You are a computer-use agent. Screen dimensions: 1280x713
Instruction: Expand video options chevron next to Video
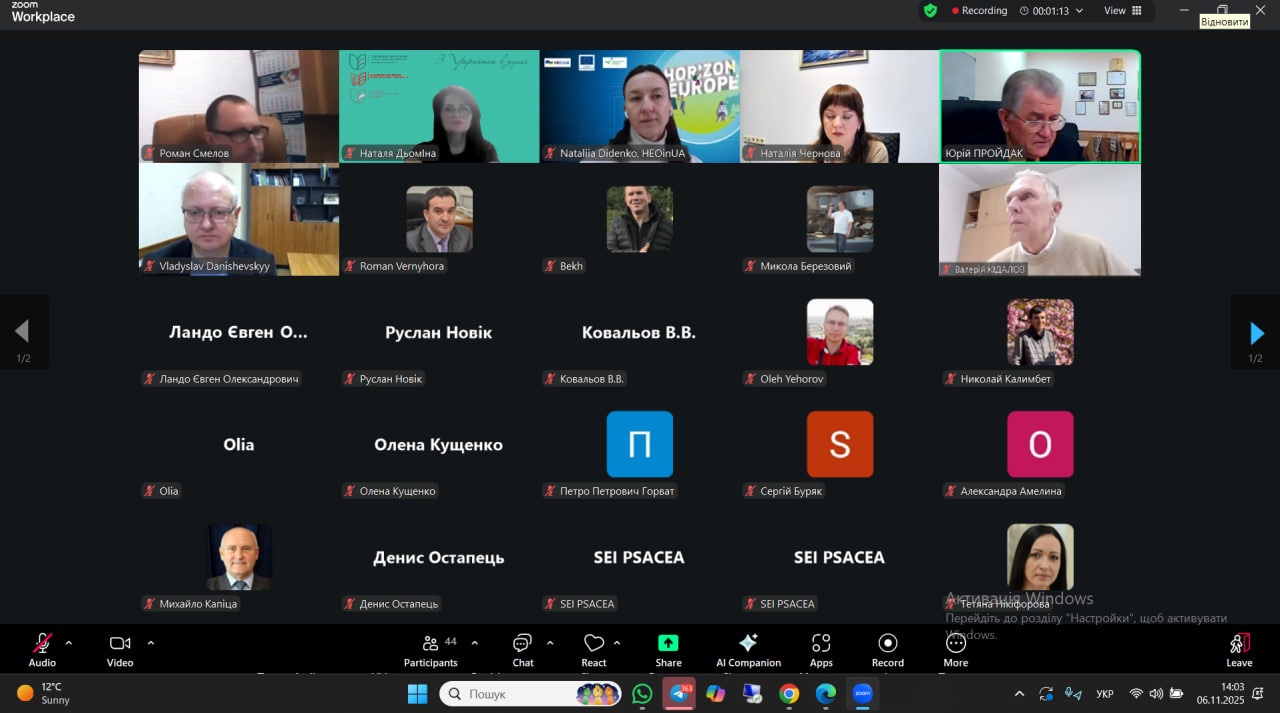point(151,643)
